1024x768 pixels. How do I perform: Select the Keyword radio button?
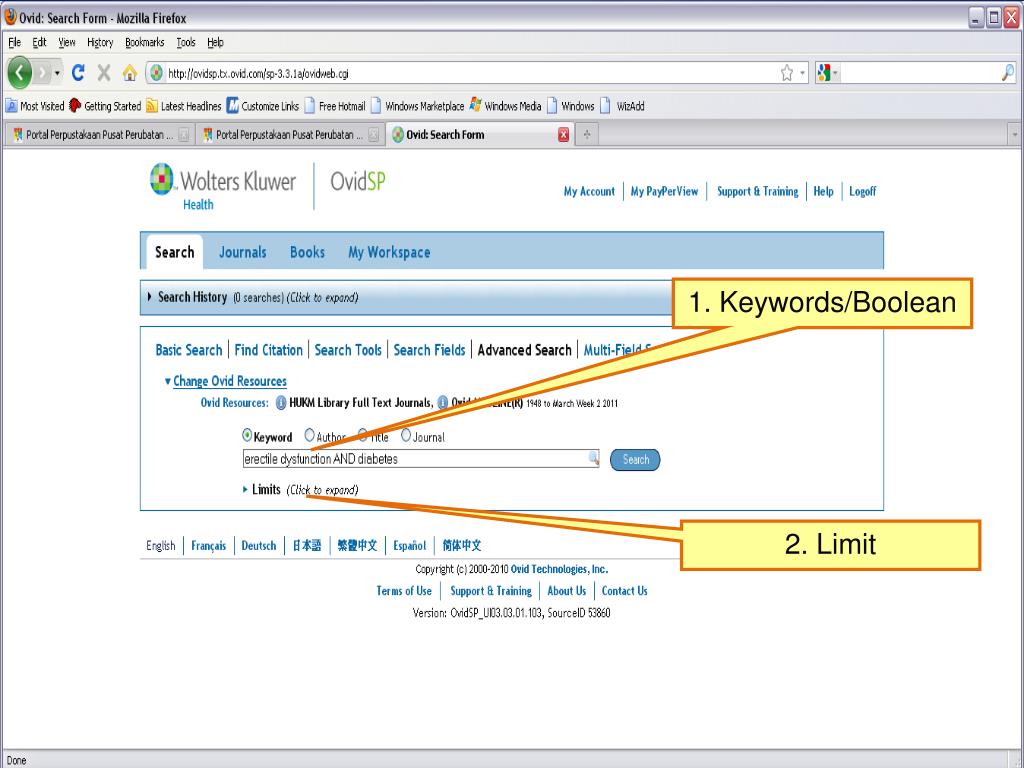pos(247,435)
